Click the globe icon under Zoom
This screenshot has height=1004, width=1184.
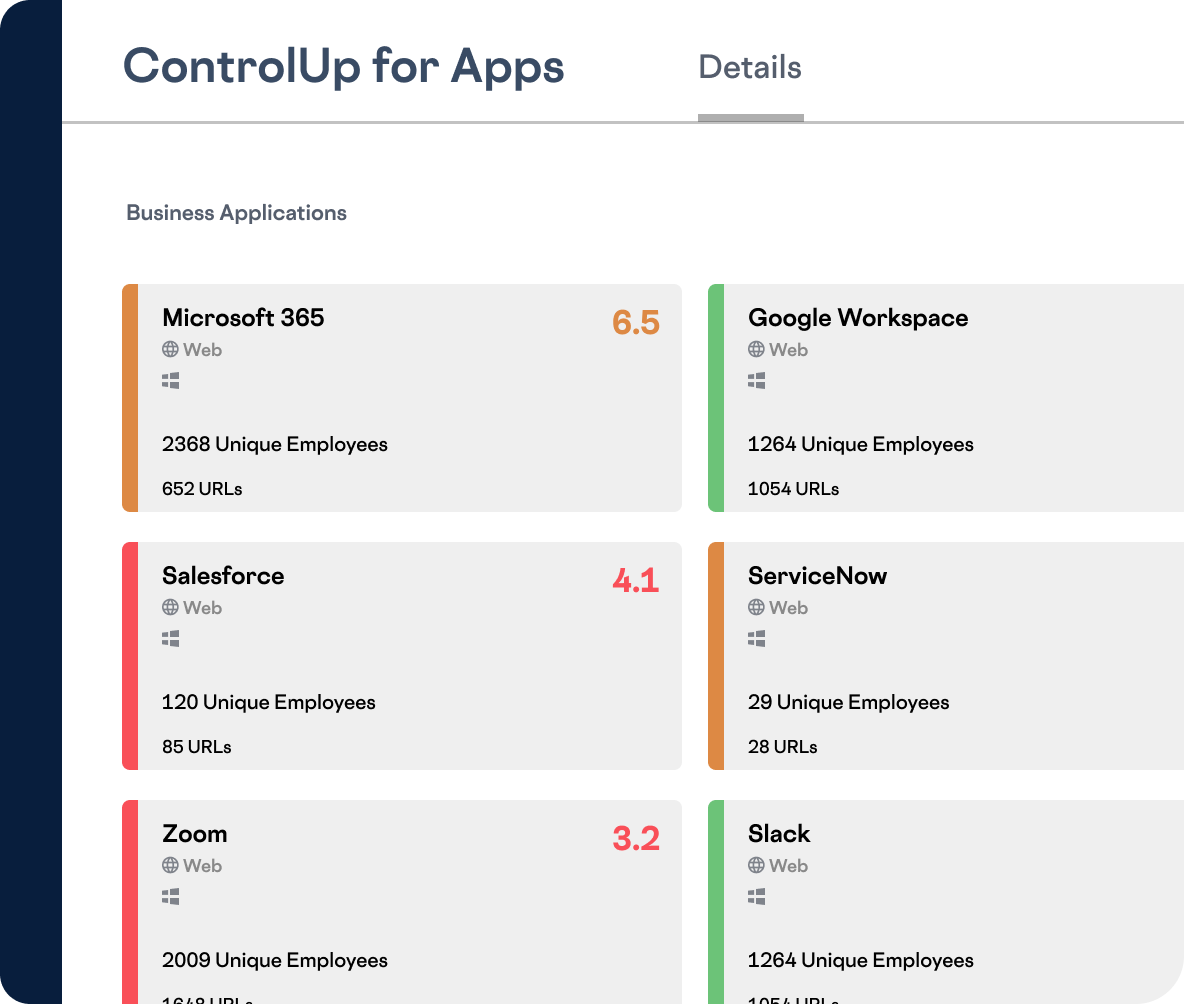click(170, 866)
